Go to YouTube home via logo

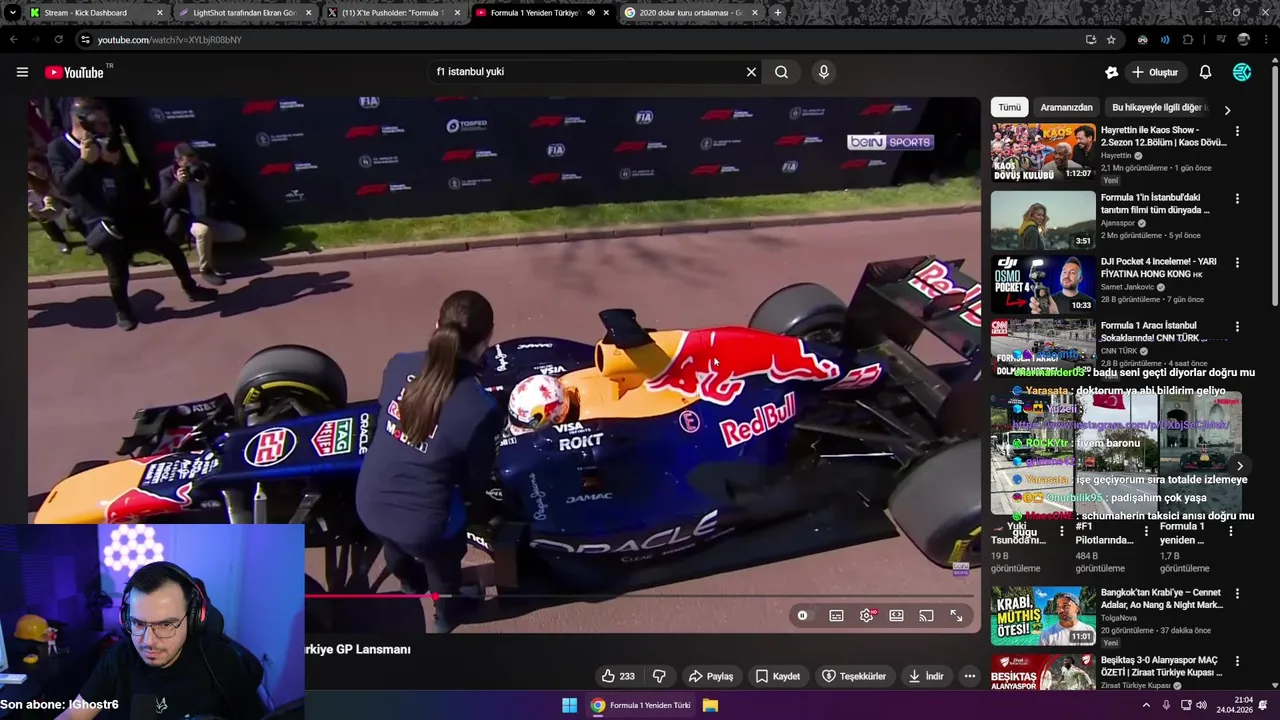74,72
